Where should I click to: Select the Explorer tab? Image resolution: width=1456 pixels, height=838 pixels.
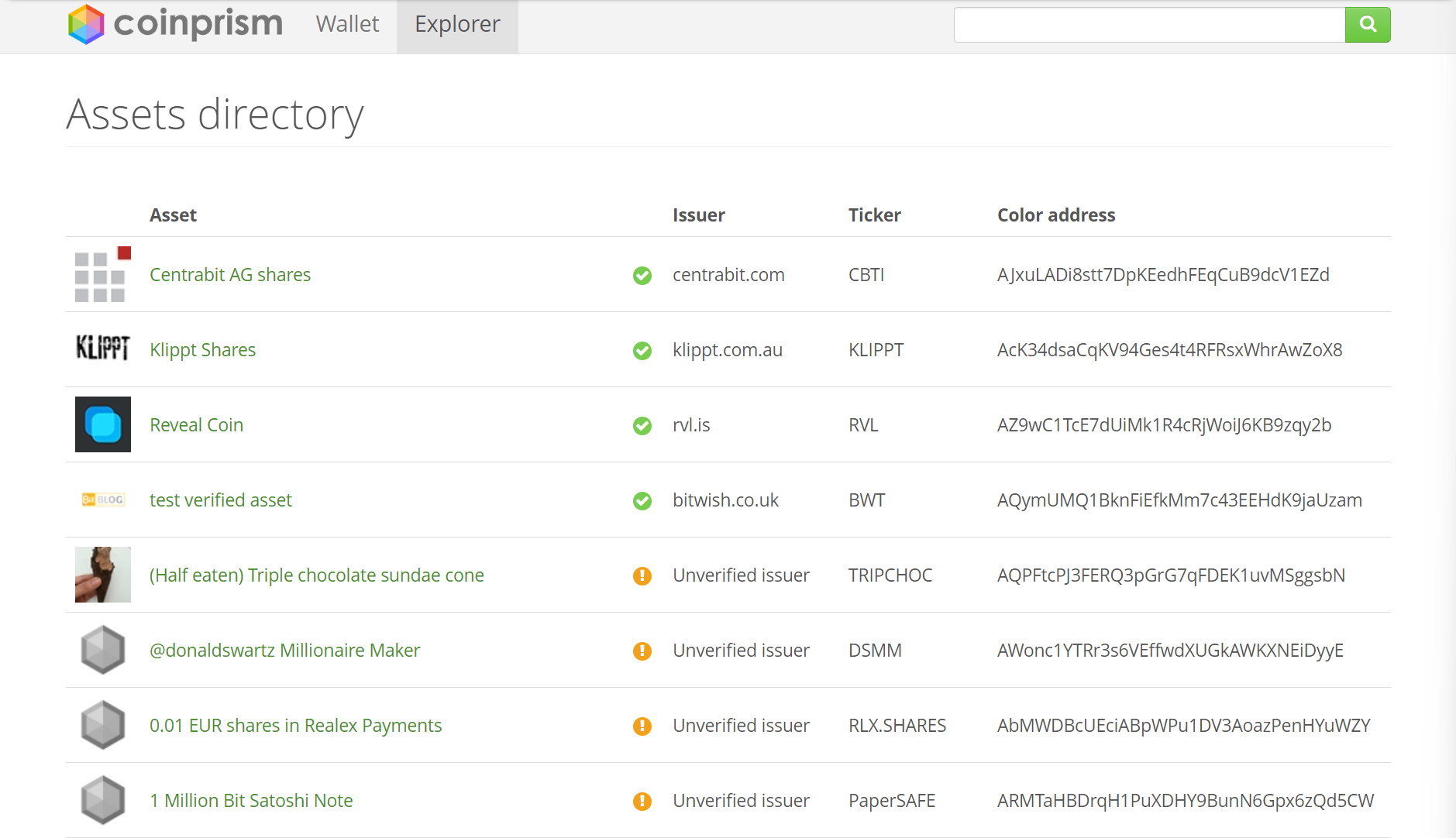pyautogui.click(x=457, y=25)
